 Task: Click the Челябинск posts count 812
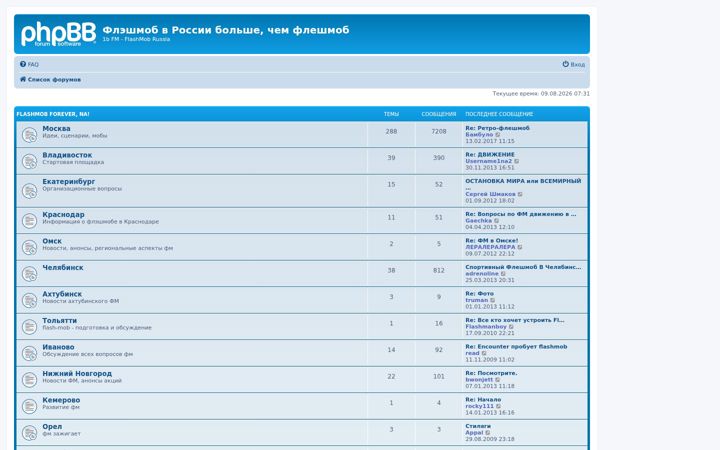click(x=439, y=270)
